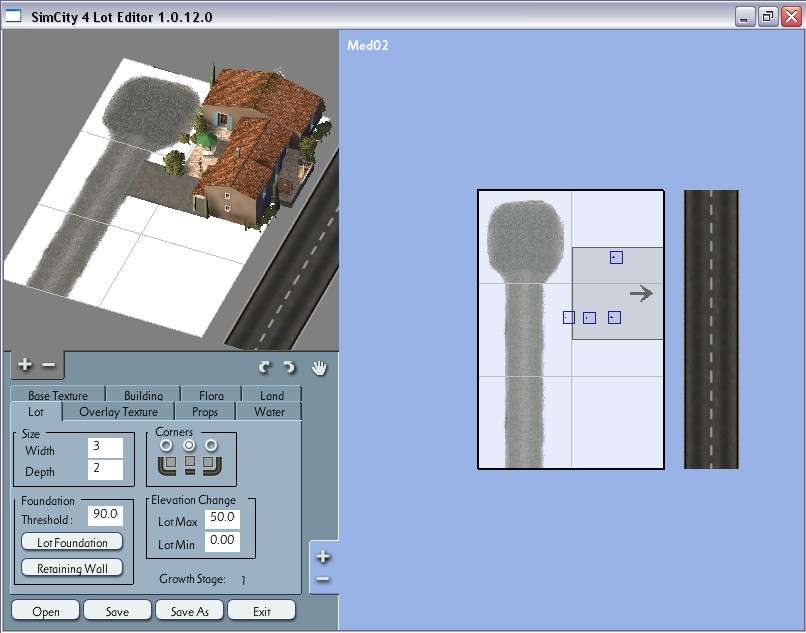Click the road strip in the 2D plan view
This screenshot has width=806, height=633.
click(711, 329)
